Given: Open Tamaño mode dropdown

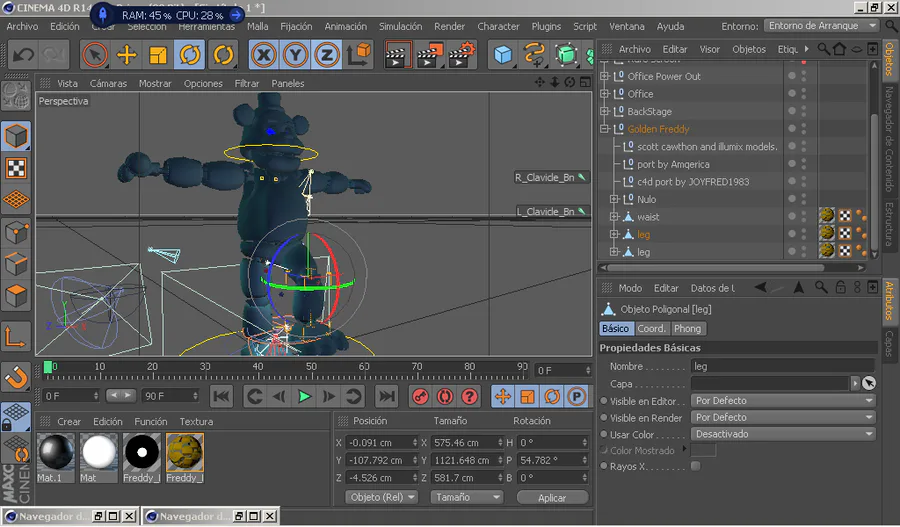Looking at the screenshot, I should pyautogui.click(x=466, y=497).
